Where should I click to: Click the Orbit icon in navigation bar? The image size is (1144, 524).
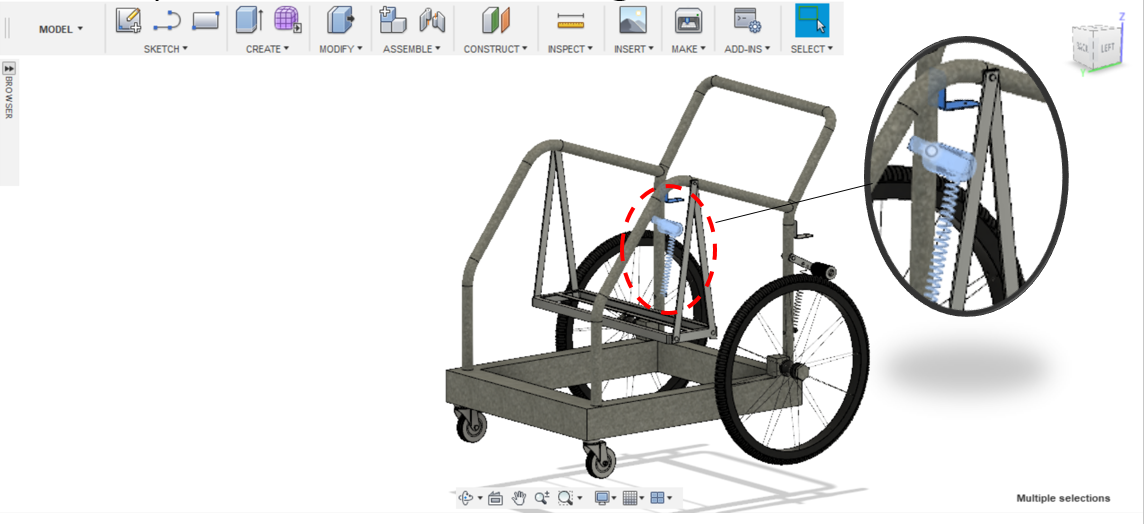(x=467, y=498)
